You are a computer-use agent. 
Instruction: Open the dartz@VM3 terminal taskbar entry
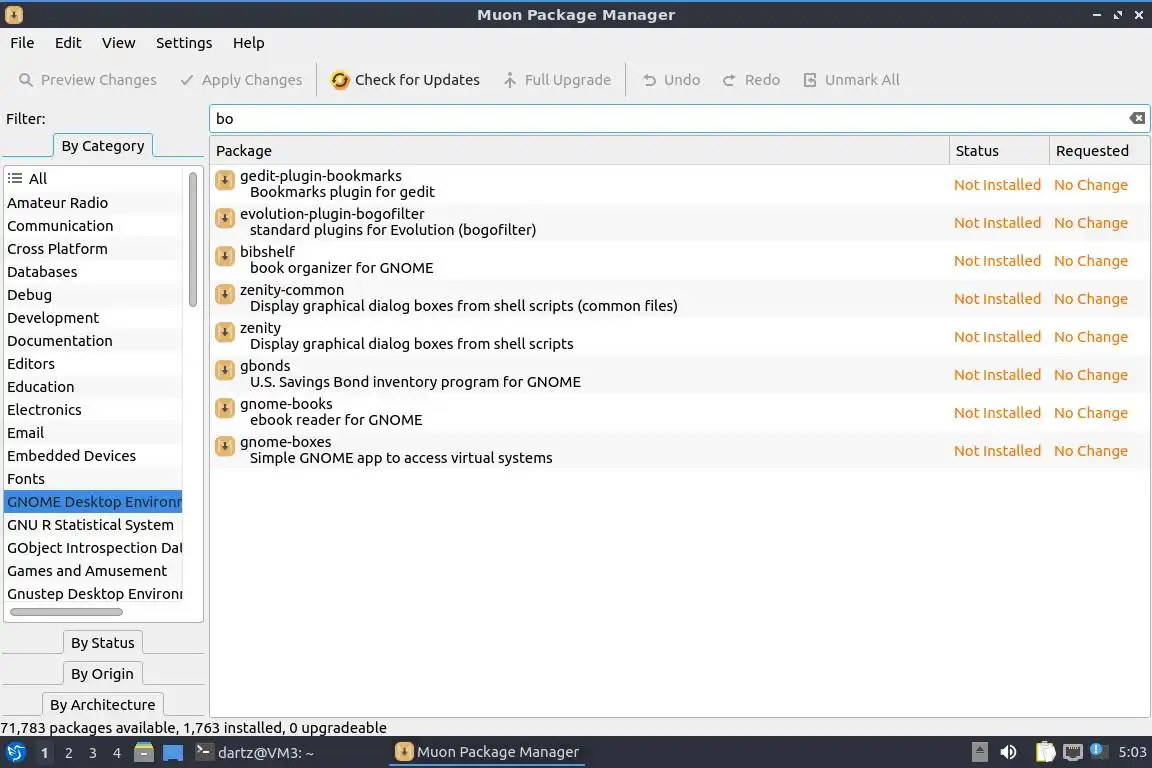(x=255, y=753)
